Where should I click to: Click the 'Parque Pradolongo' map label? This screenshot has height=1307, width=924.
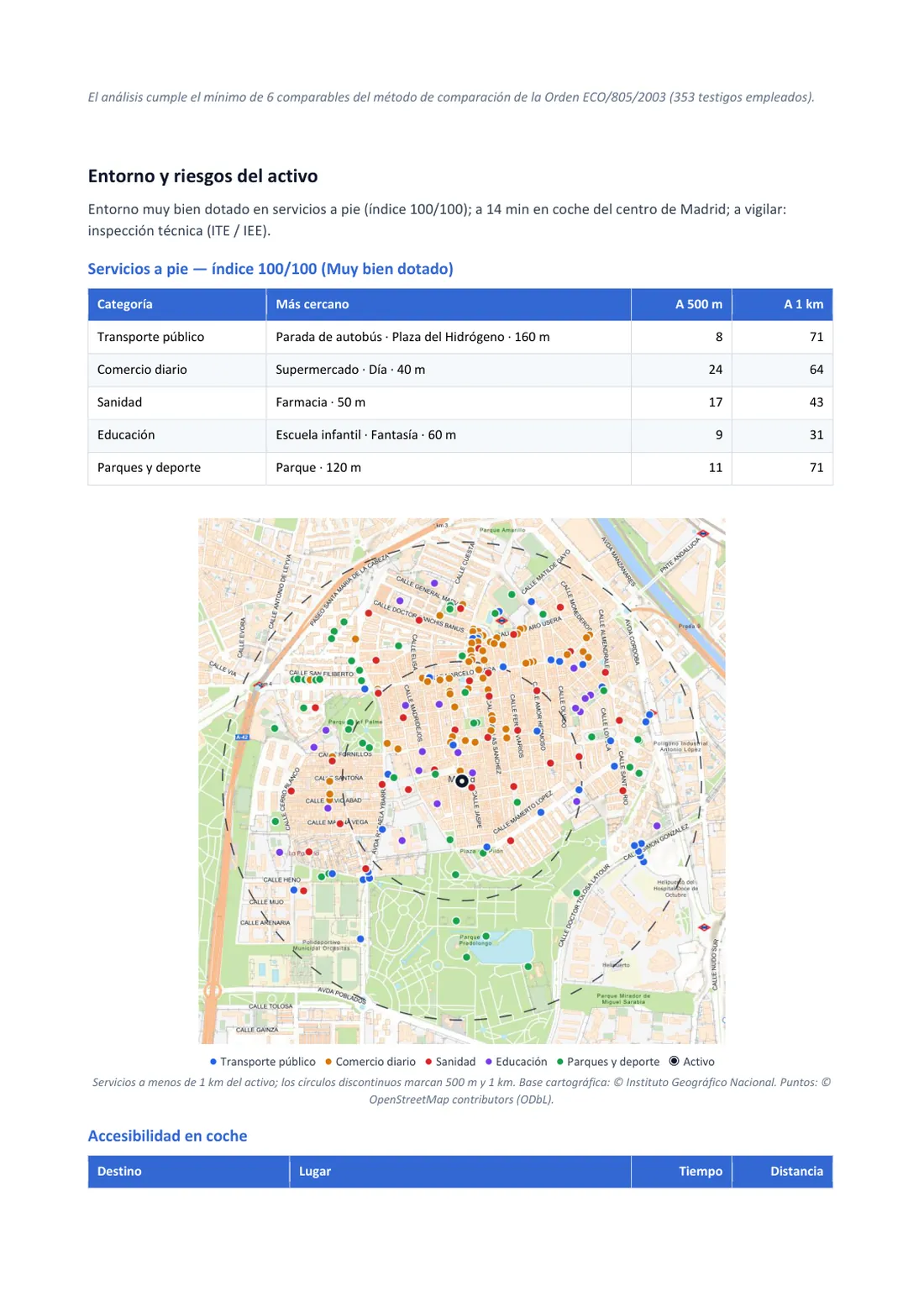(475, 940)
